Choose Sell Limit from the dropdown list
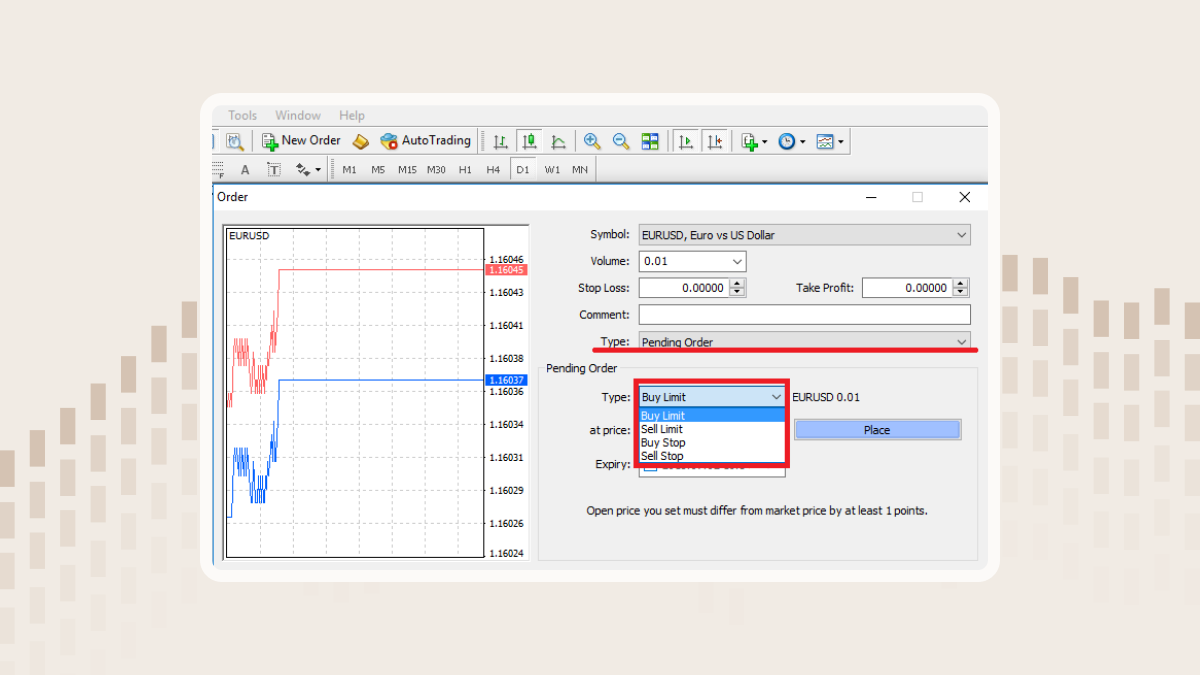The image size is (1200, 675). 712,429
